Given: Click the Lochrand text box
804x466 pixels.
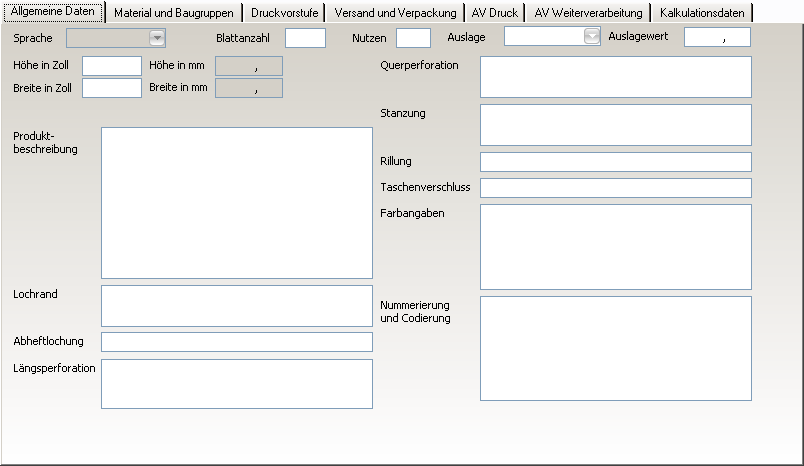Looking at the screenshot, I should point(236,306).
